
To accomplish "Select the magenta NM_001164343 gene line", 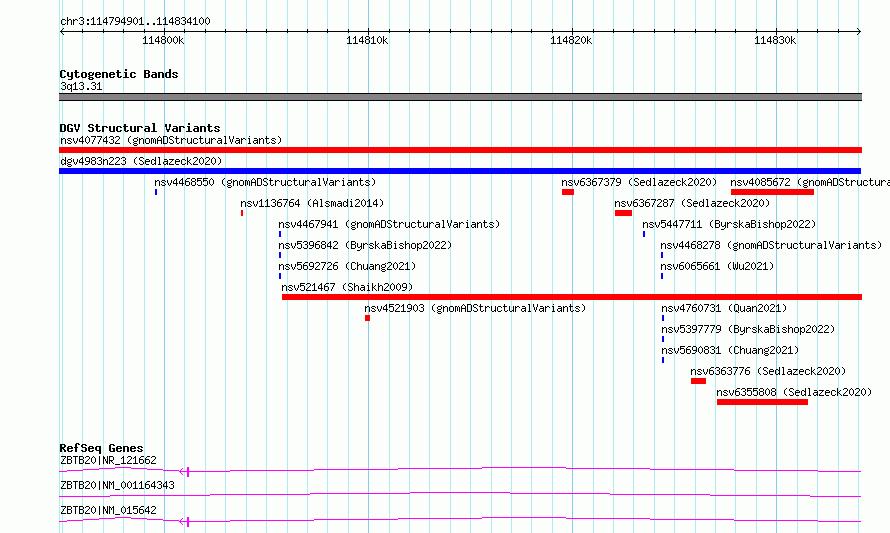I will (x=460, y=495).
